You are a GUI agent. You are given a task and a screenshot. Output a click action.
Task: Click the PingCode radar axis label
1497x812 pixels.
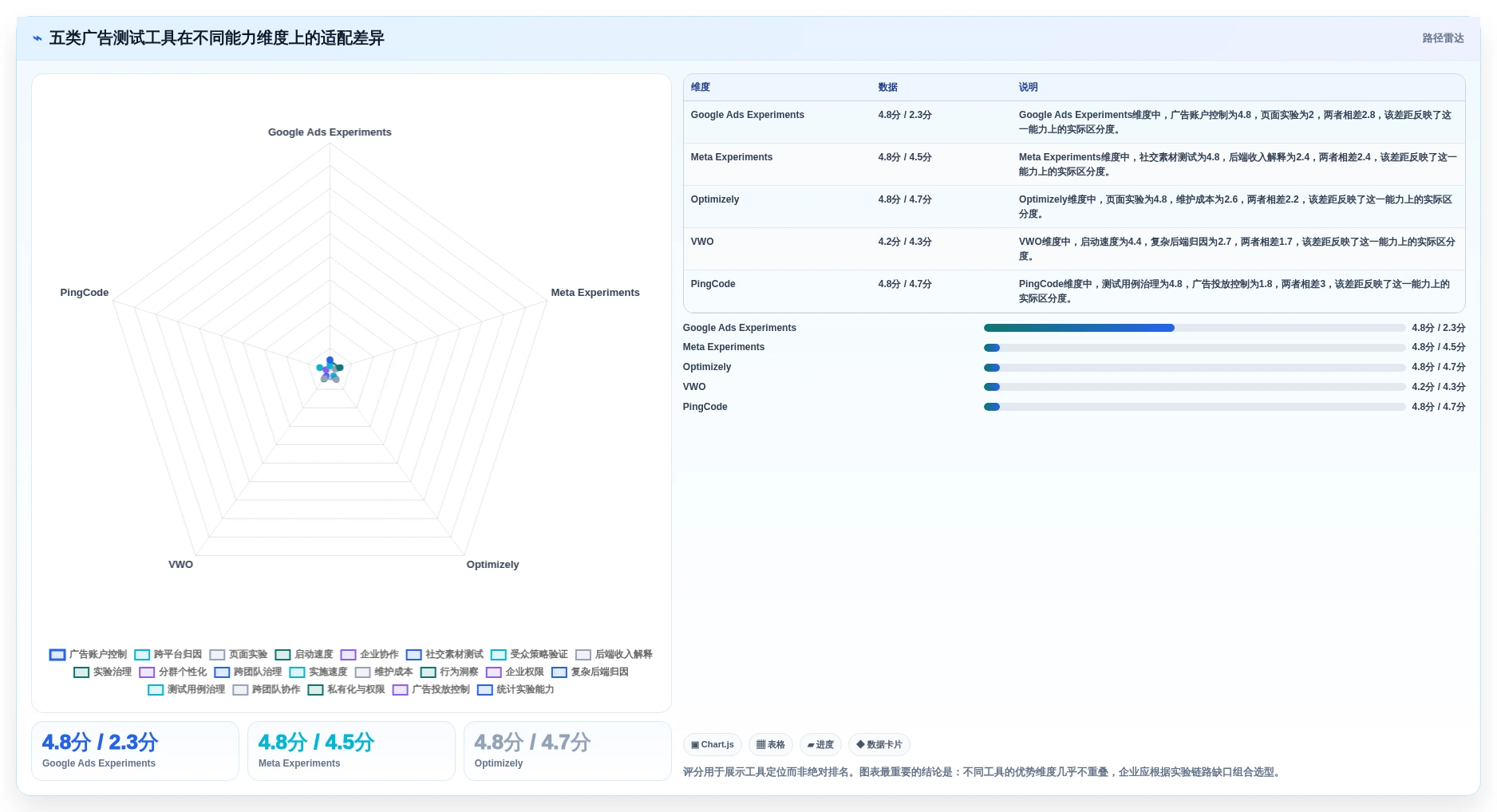pos(84,293)
